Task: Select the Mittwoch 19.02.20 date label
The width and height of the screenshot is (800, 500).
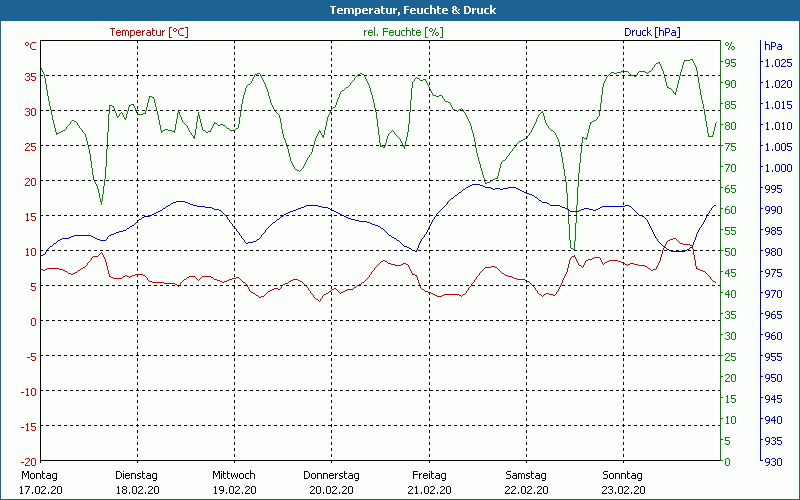Action: click(x=234, y=482)
